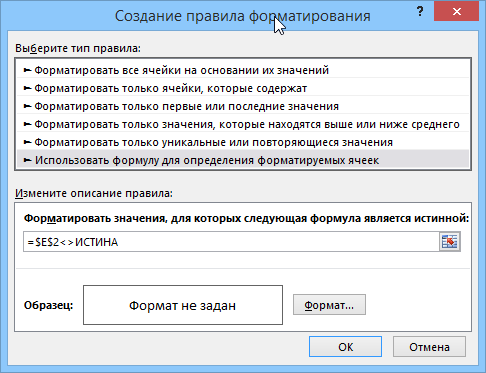Click the collapse dialog range selector icon
This screenshot has height=373, width=486.
450,242
